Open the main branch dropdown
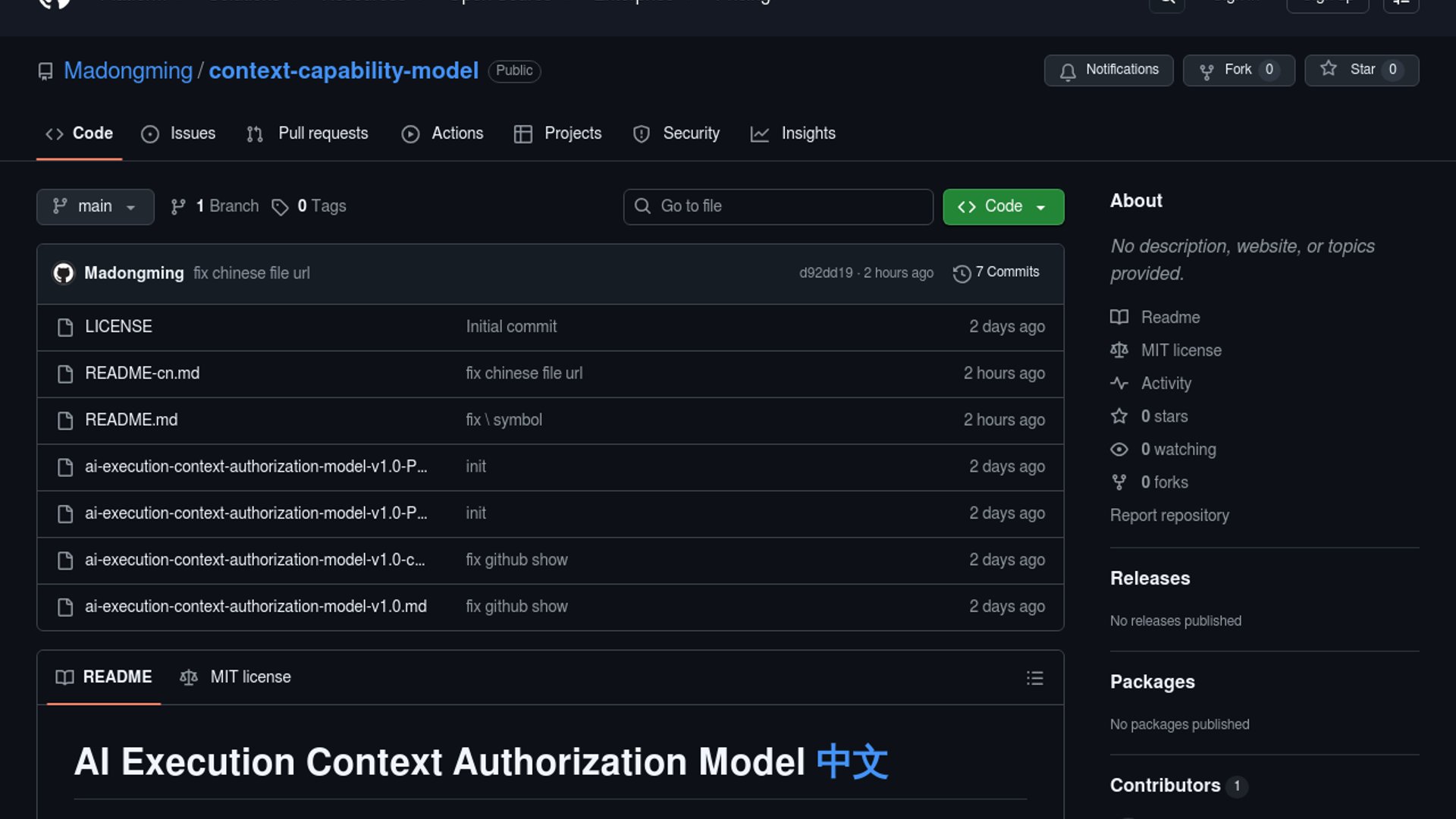The width and height of the screenshot is (1456, 819). (x=95, y=207)
